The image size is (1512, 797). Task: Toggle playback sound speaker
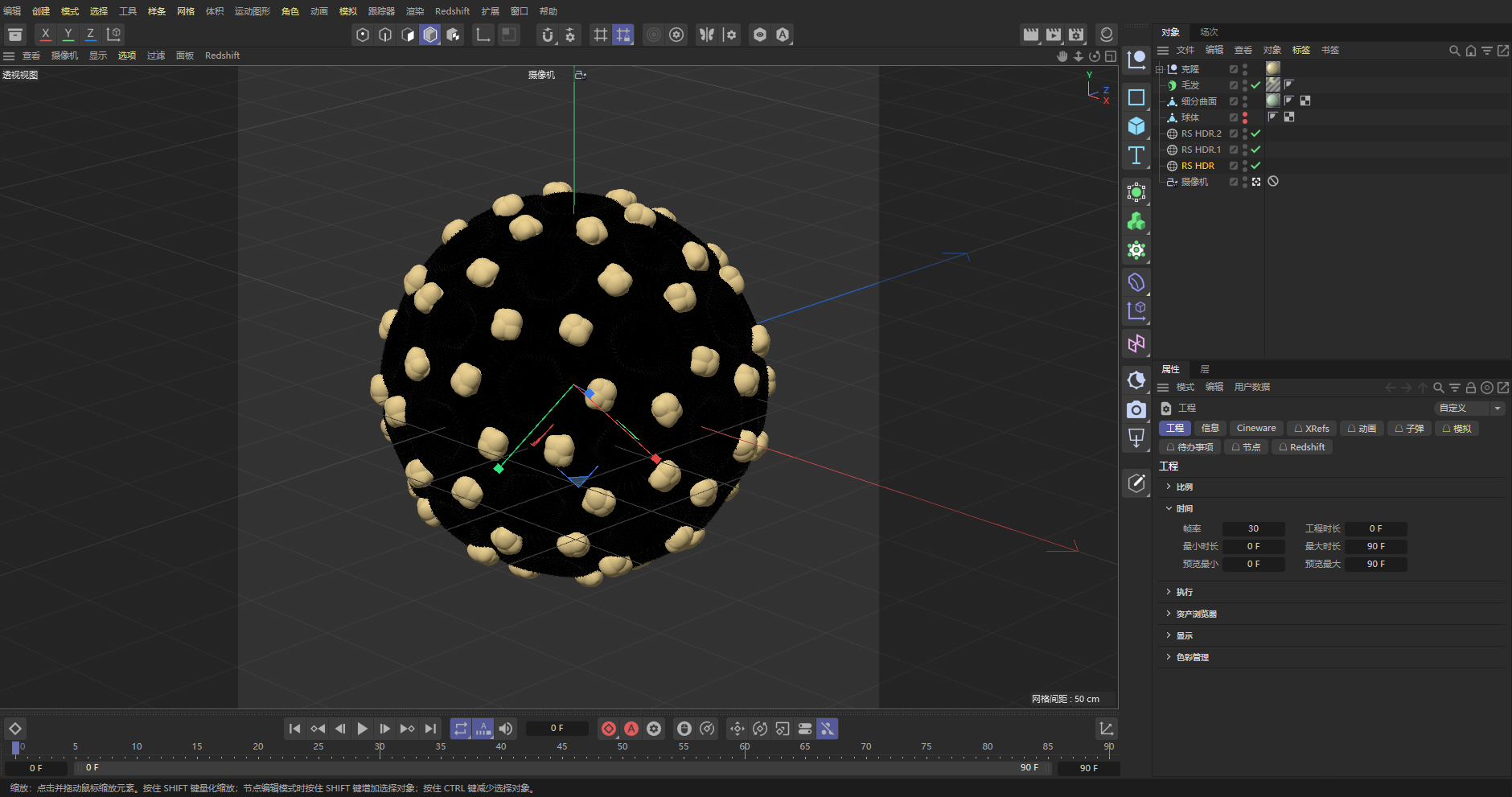506,729
